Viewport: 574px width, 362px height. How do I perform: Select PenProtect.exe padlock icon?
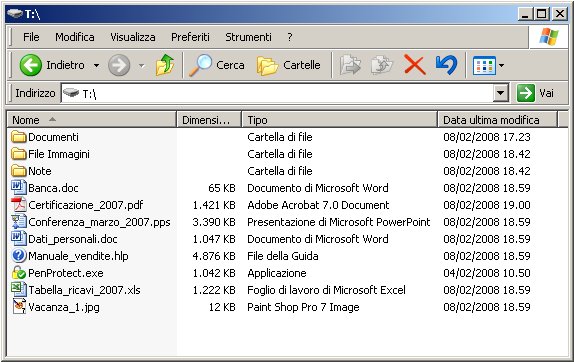pyautogui.click(x=19, y=273)
